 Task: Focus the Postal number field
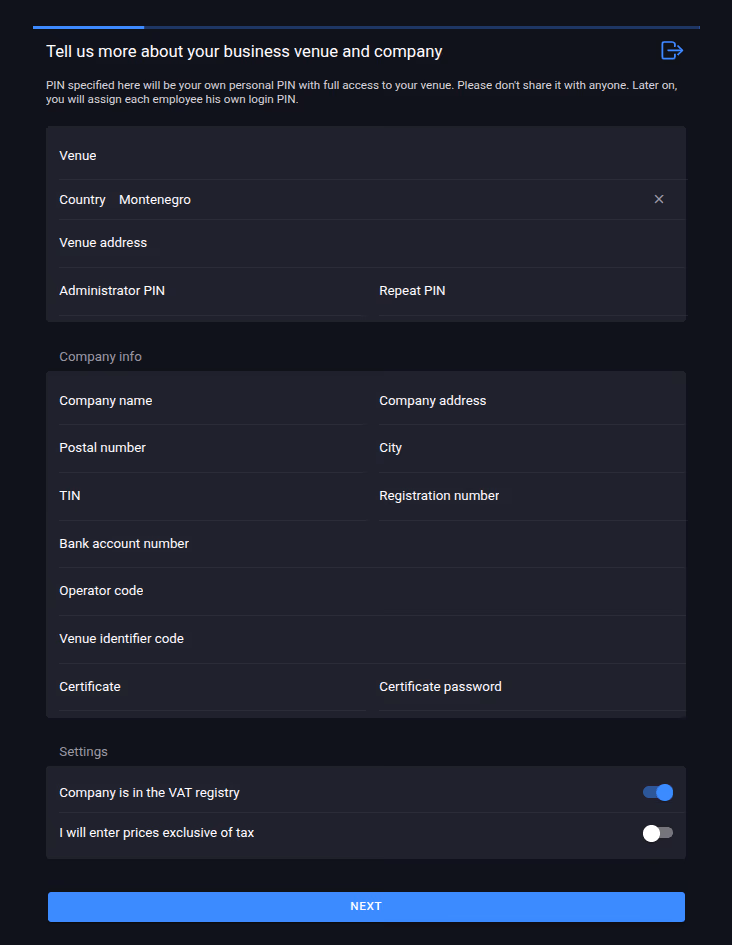212,448
